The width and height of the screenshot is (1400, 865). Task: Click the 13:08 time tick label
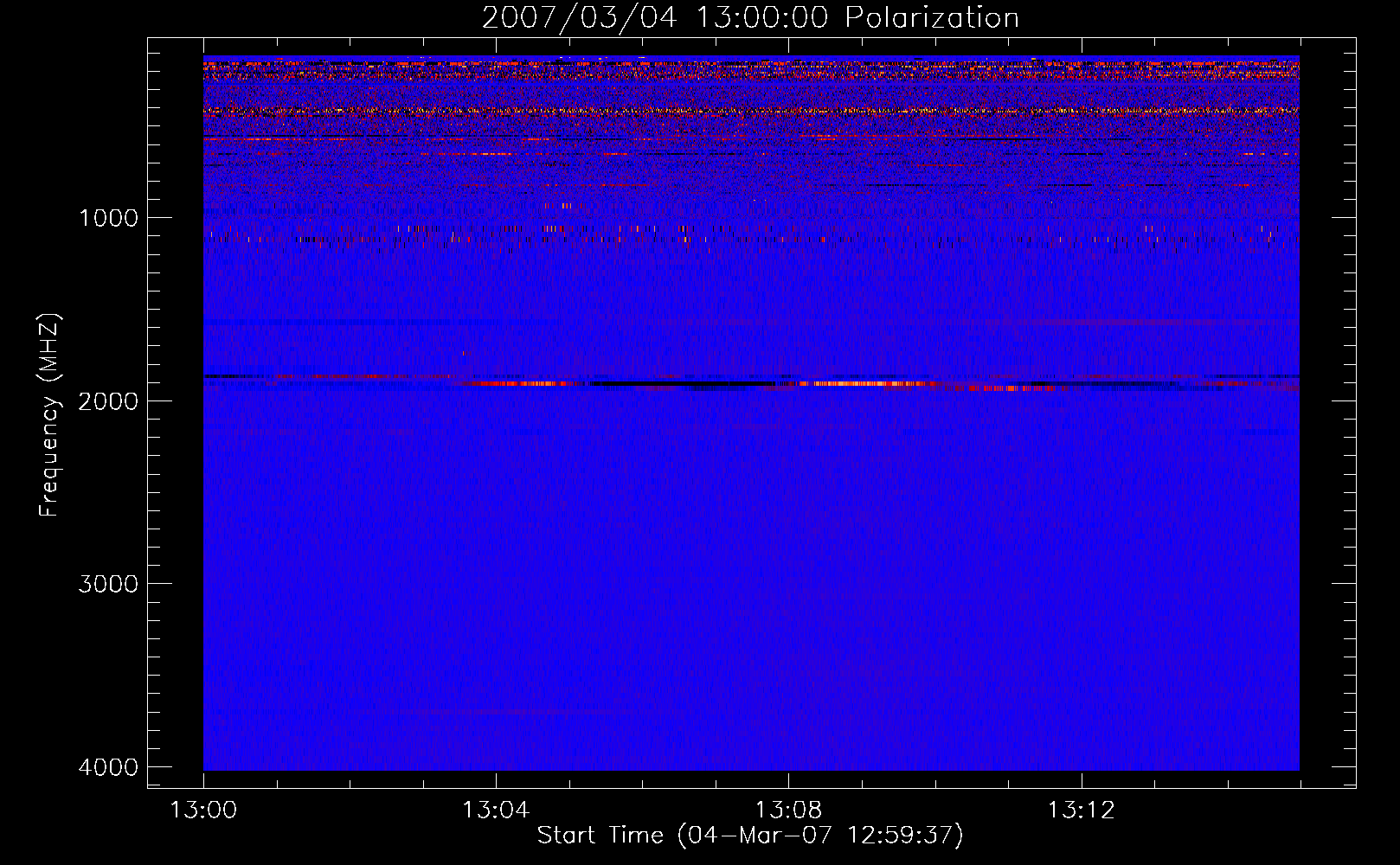point(788,811)
